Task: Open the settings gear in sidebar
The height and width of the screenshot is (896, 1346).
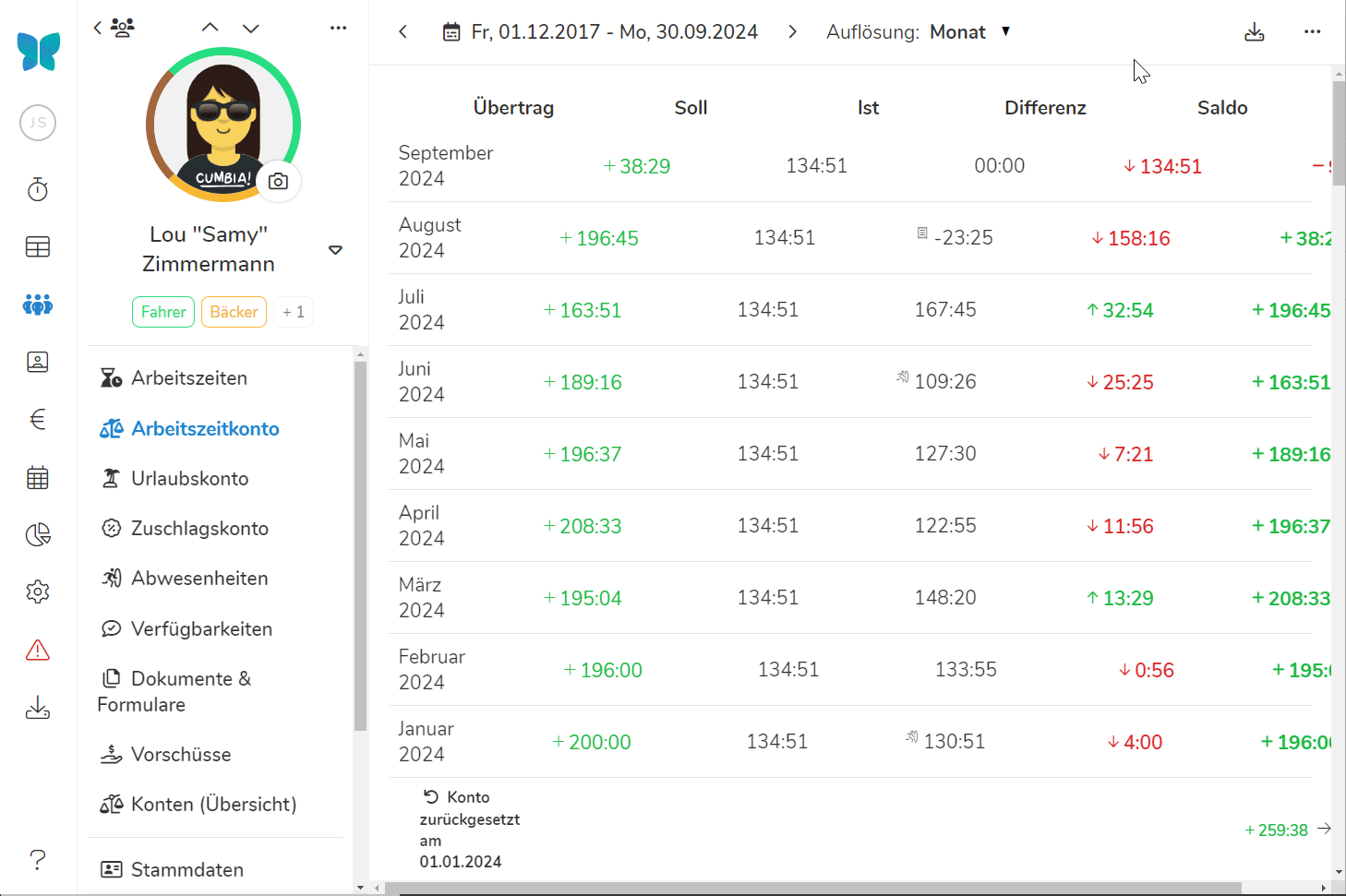Action: pyautogui.click(x=38, y=591)
